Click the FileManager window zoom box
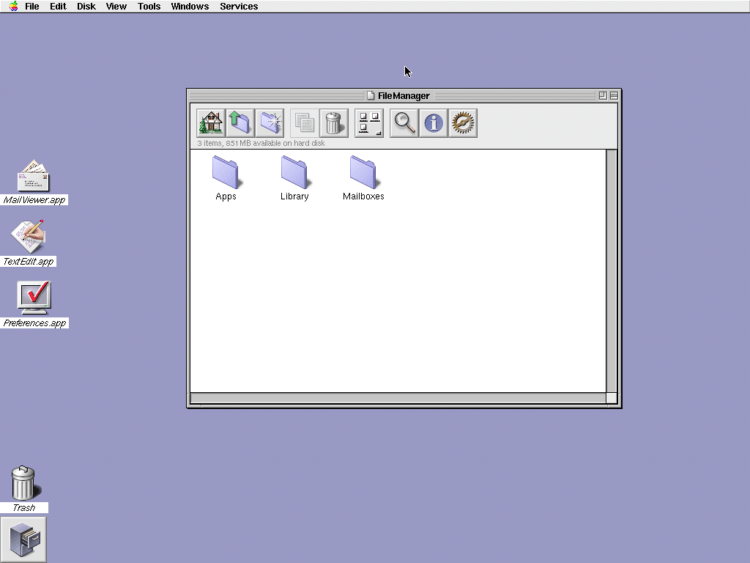 [603, 96]
